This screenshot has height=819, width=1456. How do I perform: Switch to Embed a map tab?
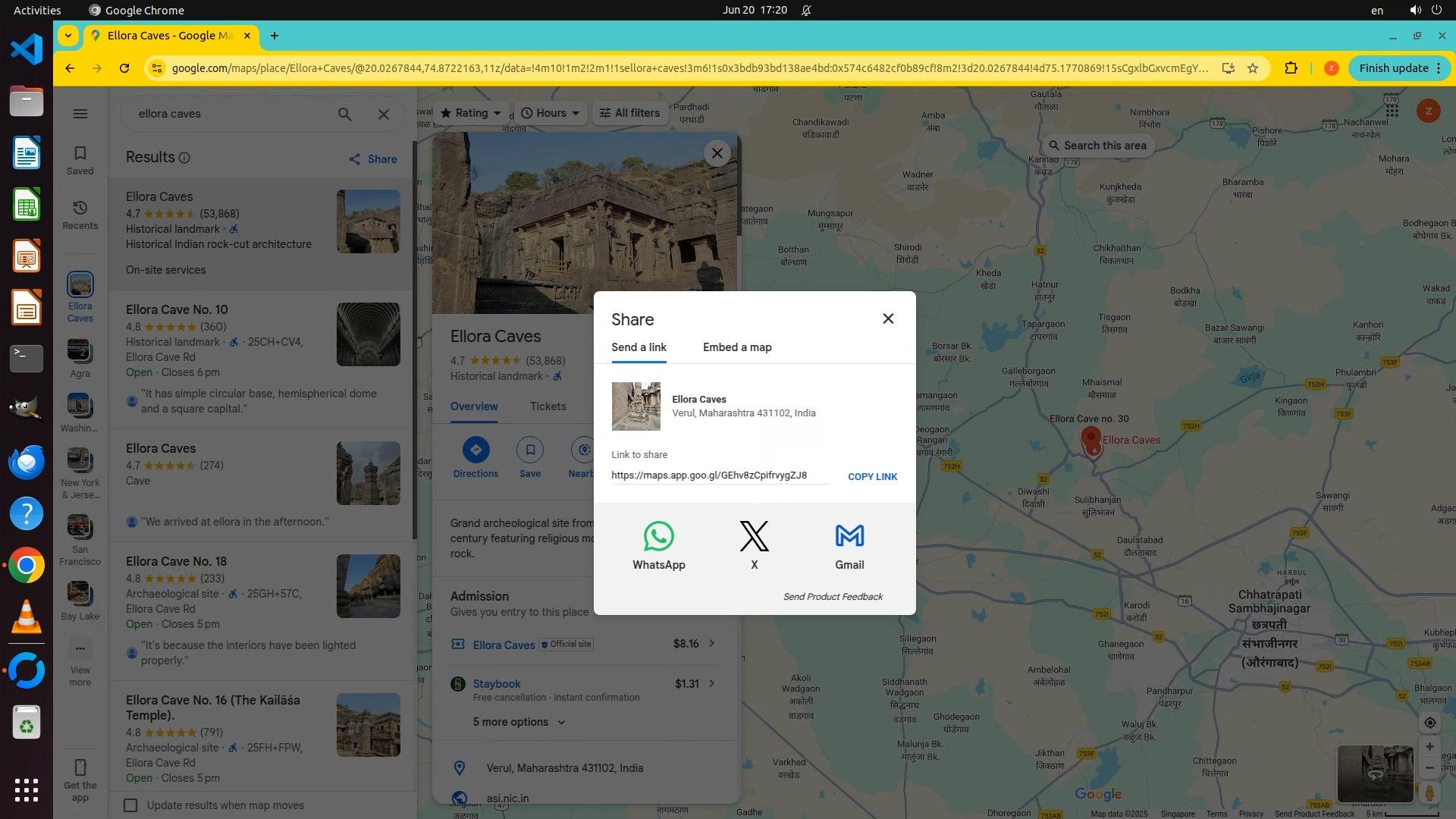tap(737, 347)
